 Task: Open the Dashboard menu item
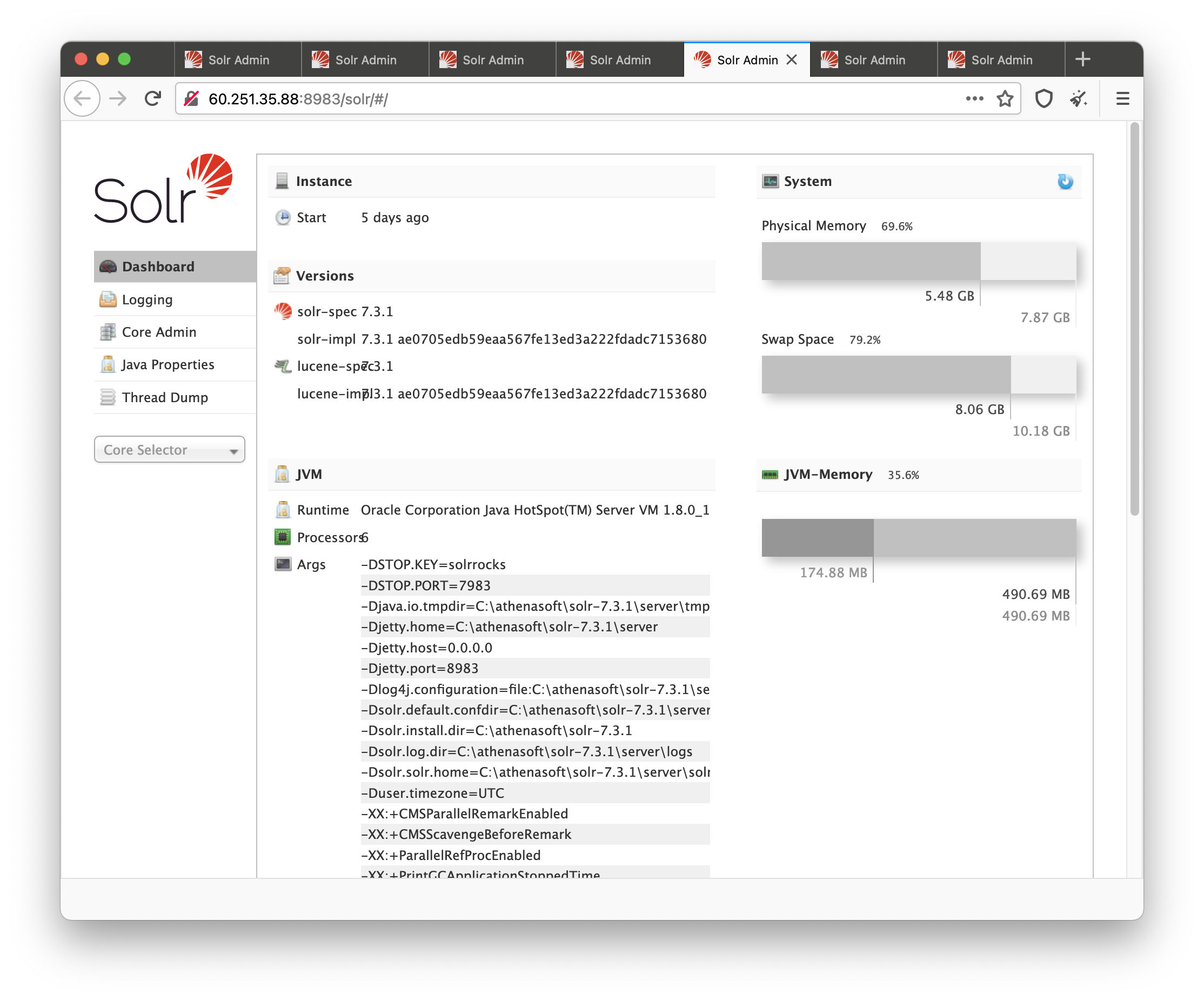click(x=175, y=266)
